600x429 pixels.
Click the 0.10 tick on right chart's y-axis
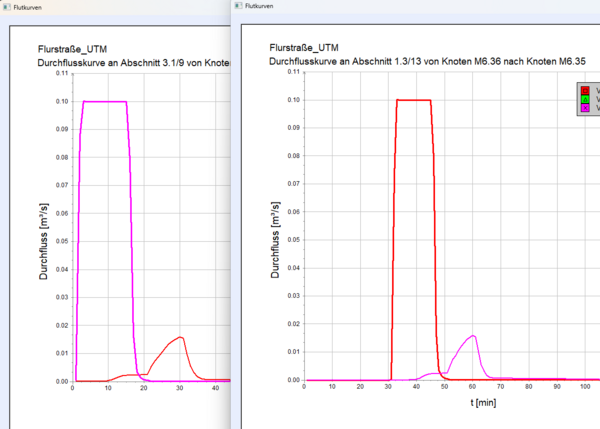[294, 100]
